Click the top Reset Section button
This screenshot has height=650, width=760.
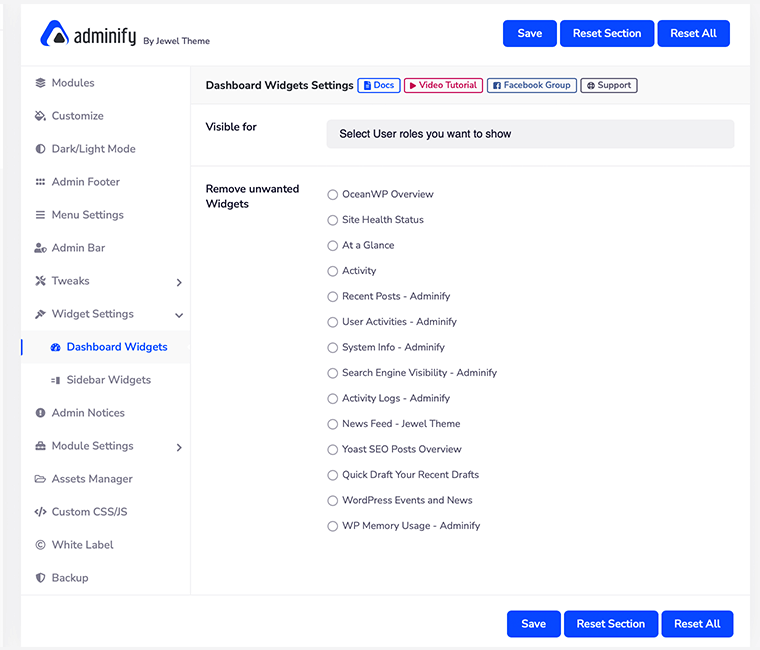point(607,33)
